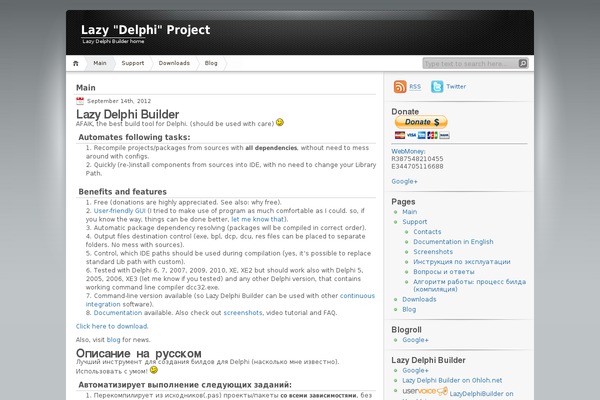Open Google+ under Blogroll
The image size is (600, 400).
pyautogui.click(x=415, y=340)
